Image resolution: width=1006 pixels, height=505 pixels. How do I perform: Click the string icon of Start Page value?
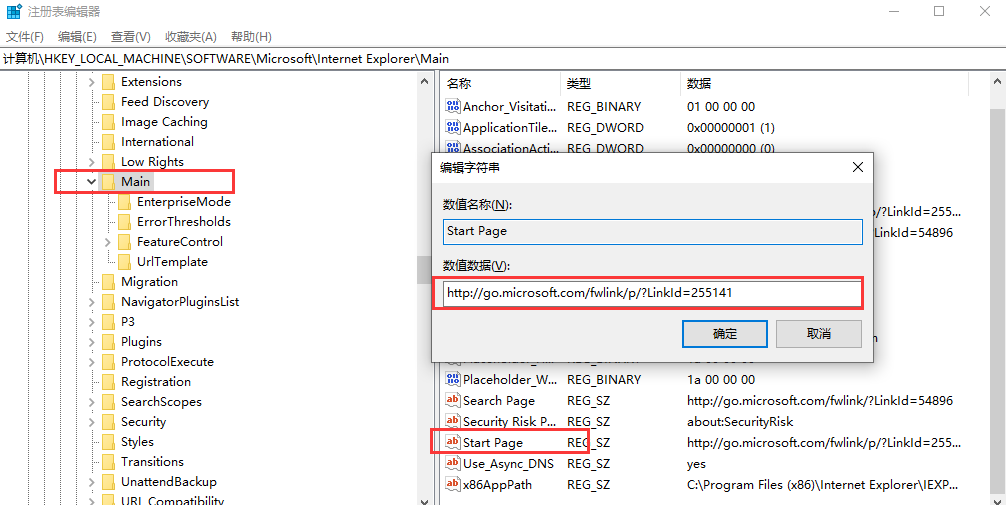tap(453, 442)
